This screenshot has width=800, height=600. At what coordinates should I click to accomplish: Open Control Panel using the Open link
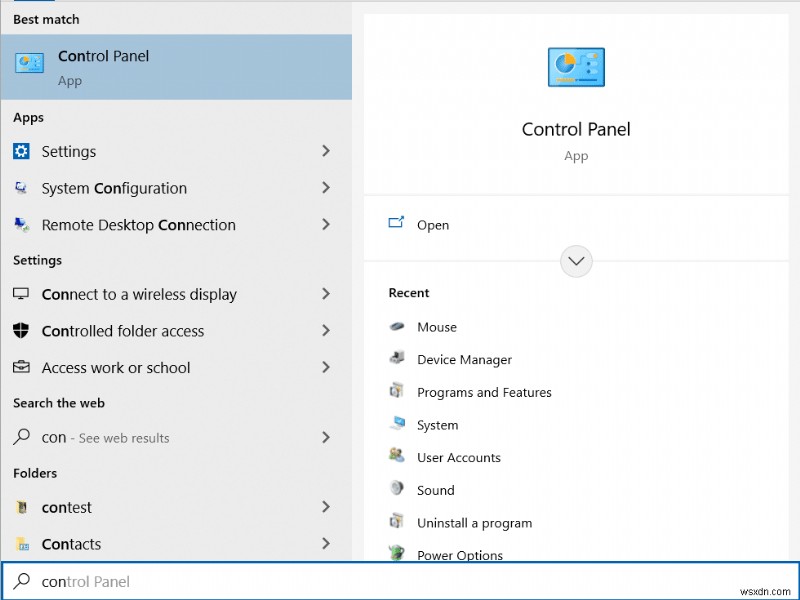click(433, 225)
